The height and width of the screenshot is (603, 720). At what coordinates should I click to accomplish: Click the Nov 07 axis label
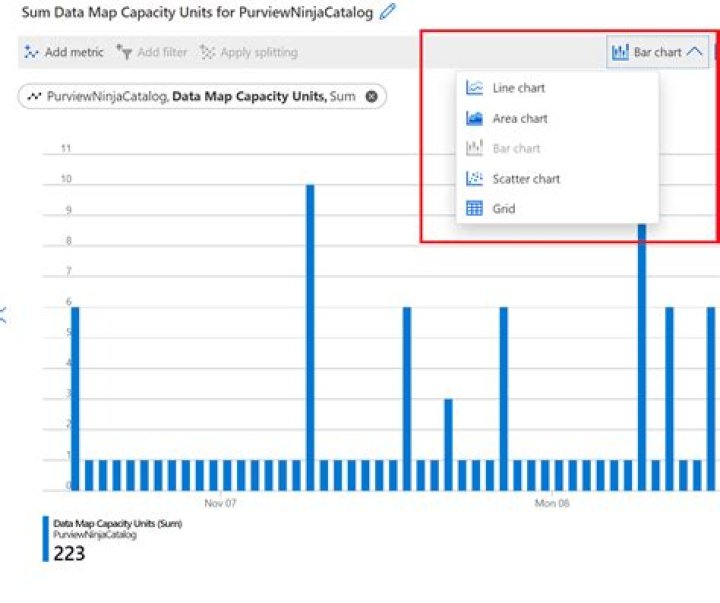(220, 503)
